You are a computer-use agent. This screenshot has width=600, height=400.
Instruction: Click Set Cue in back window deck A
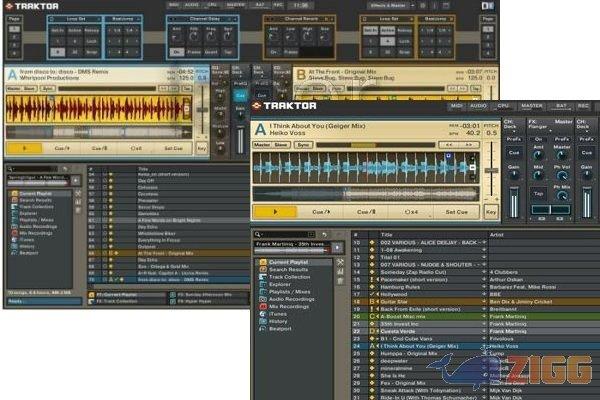tap(173, 148)
